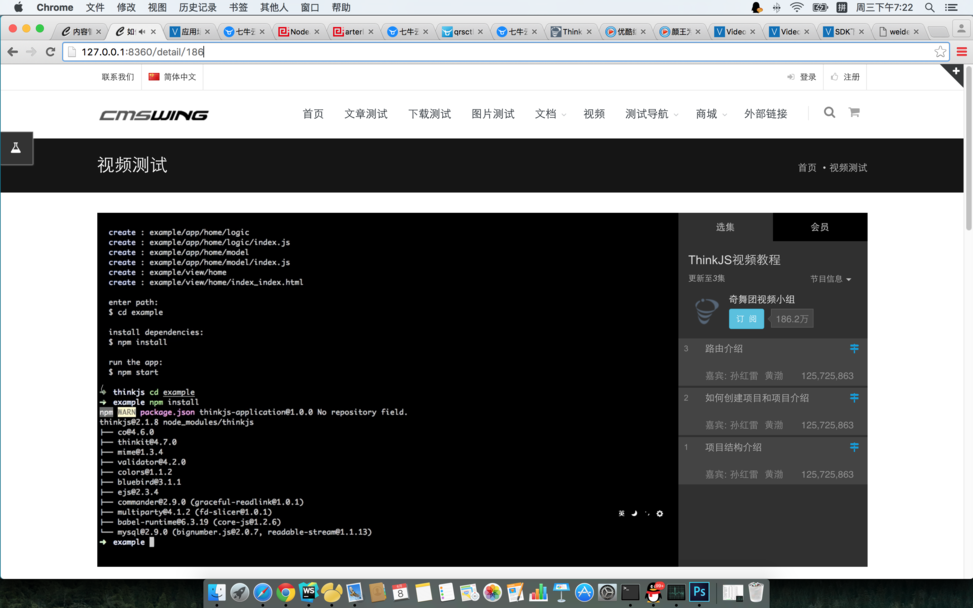Open 视频 navigation link
The height and width of the screenshot is (608, 973).
pos(594,114)
